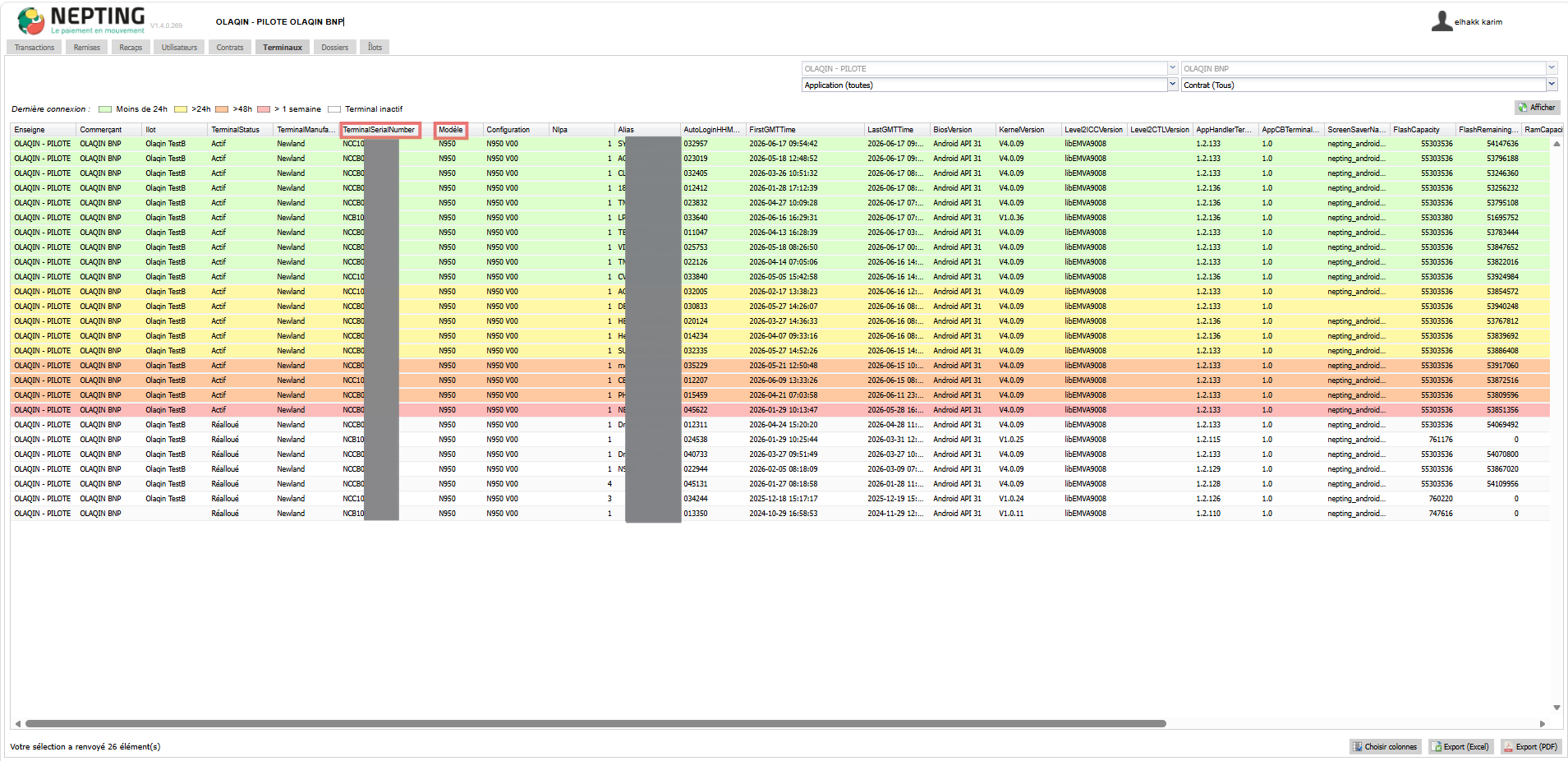Sort by the Level2CTLVersion column header
The width and height of the screenshot is (1568, 761).
coord(1160,130)
